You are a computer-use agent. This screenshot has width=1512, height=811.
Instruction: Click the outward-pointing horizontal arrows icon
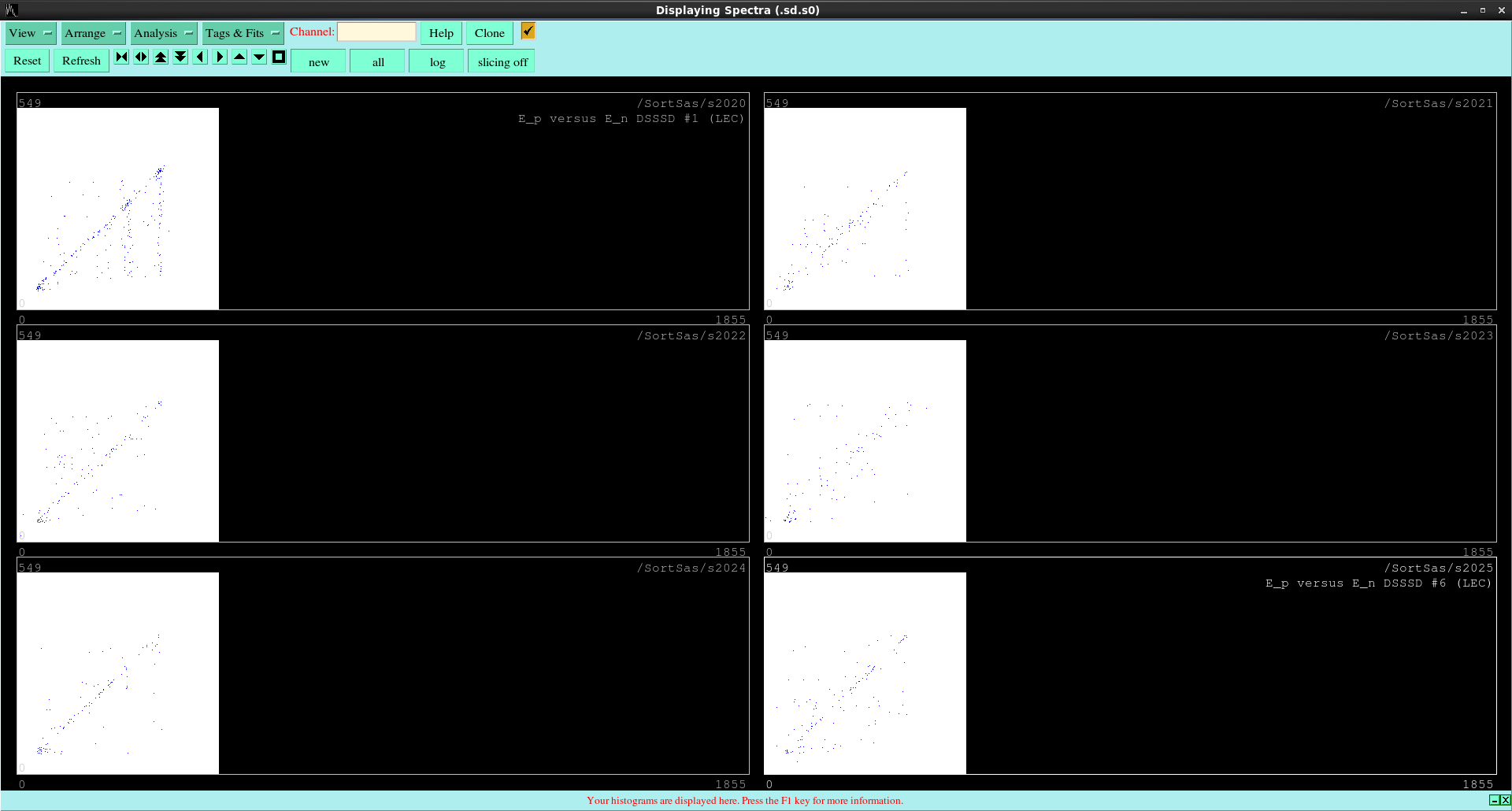(x=141, y=57)
